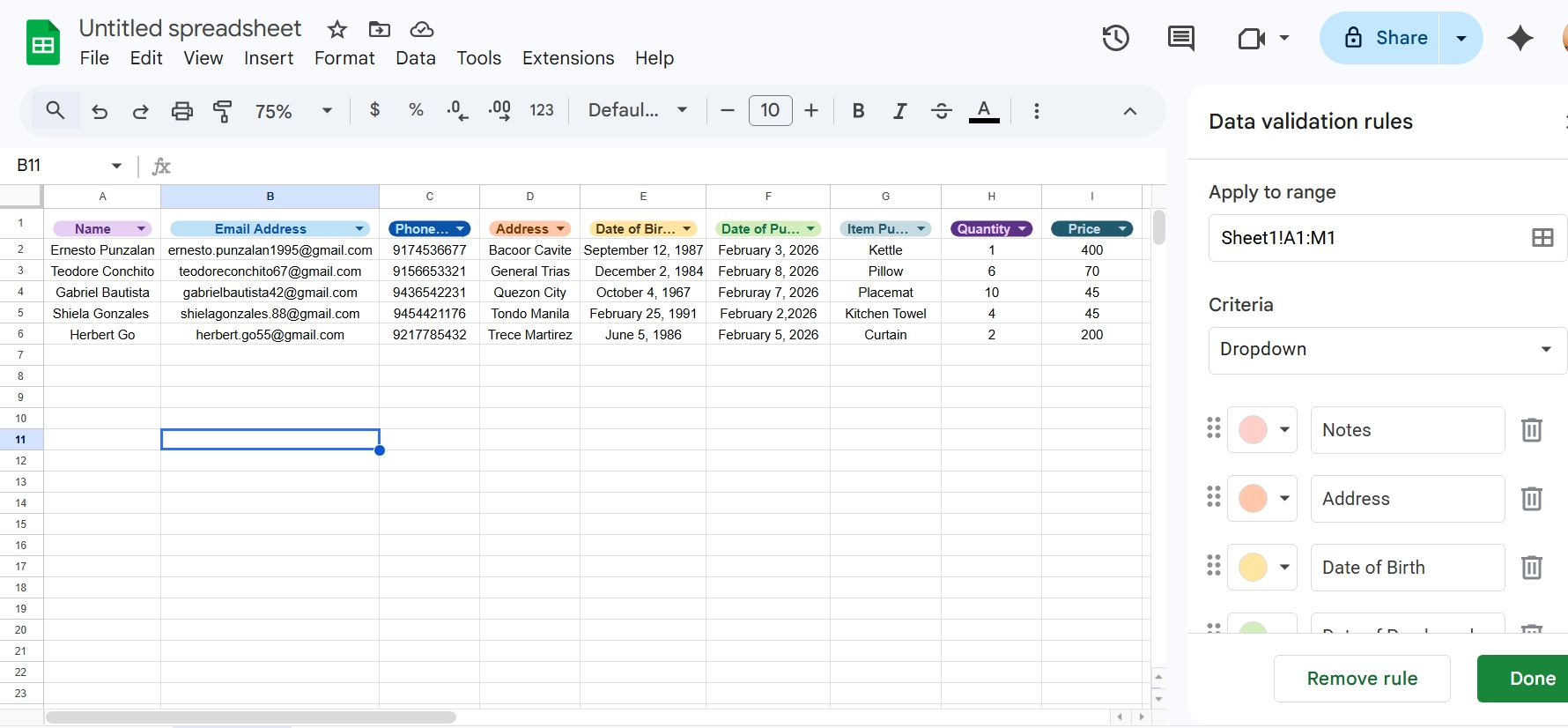
Task: Grab the Notes item drag handle
Action: tap(1214, 427)
